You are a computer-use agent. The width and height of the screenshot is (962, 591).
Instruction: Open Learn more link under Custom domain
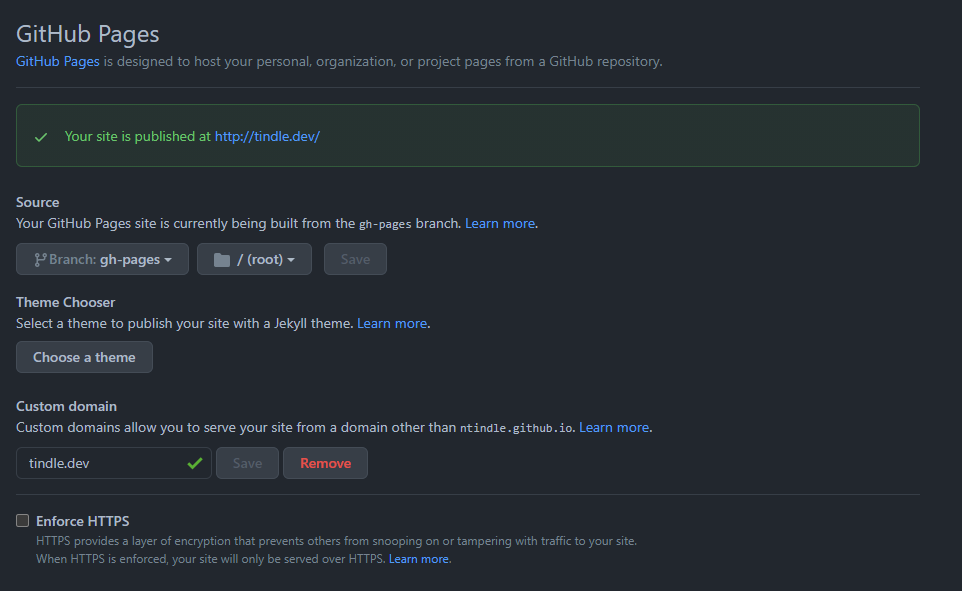pos(614,427)
